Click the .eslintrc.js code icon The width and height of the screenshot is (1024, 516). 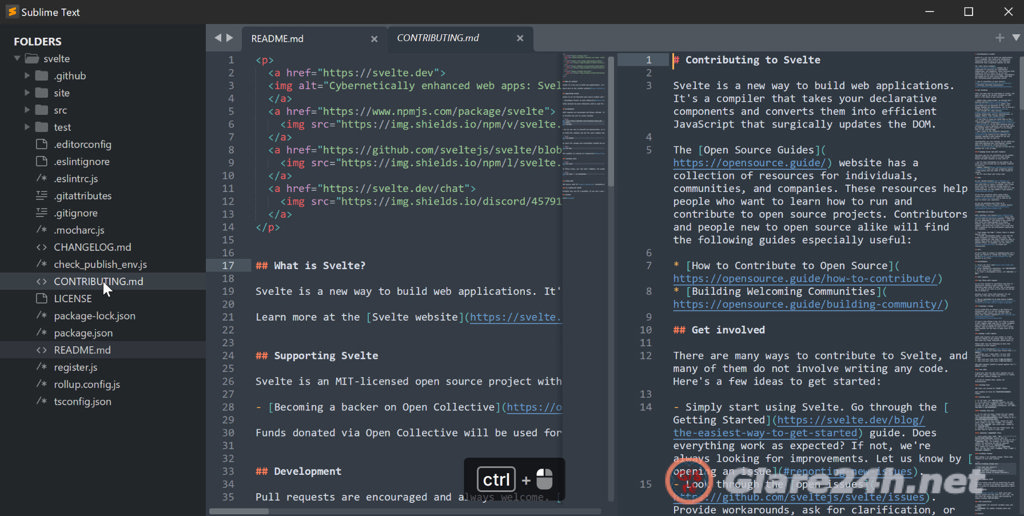[42, 178]
